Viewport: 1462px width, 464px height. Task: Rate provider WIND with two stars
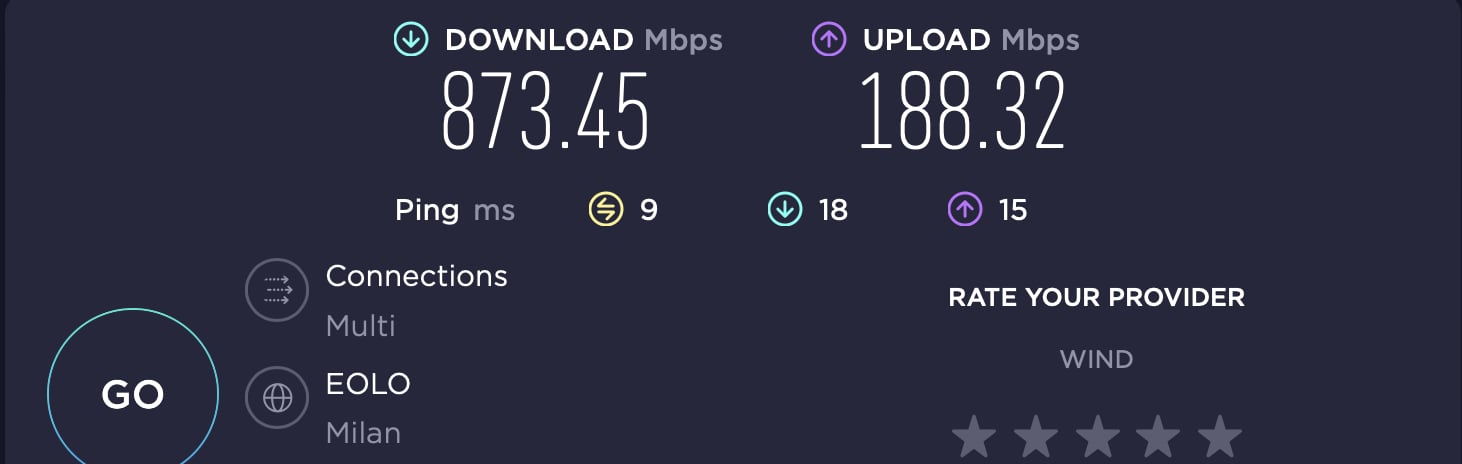point(1036,438)
